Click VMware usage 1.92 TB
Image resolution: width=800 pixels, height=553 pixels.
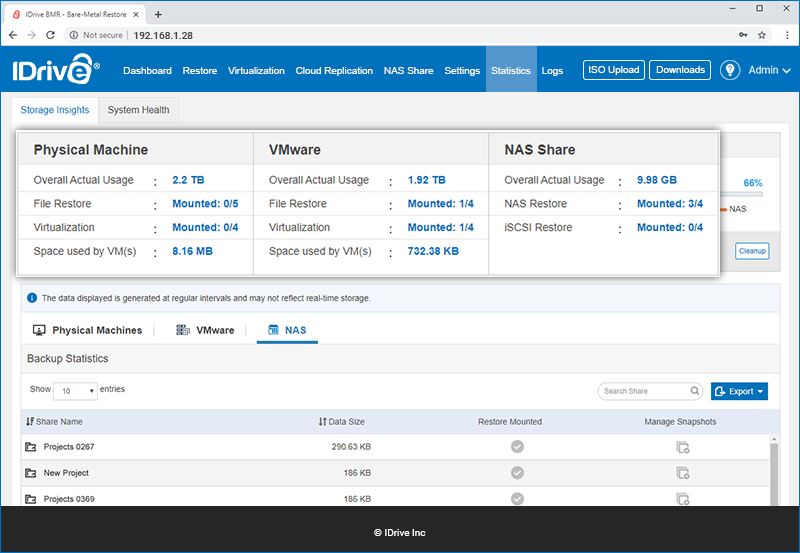pos(427,180)
